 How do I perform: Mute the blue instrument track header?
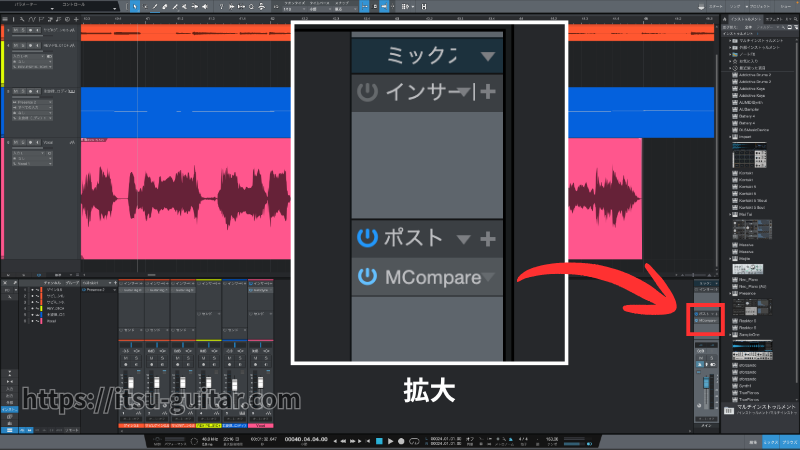point(16,91)
